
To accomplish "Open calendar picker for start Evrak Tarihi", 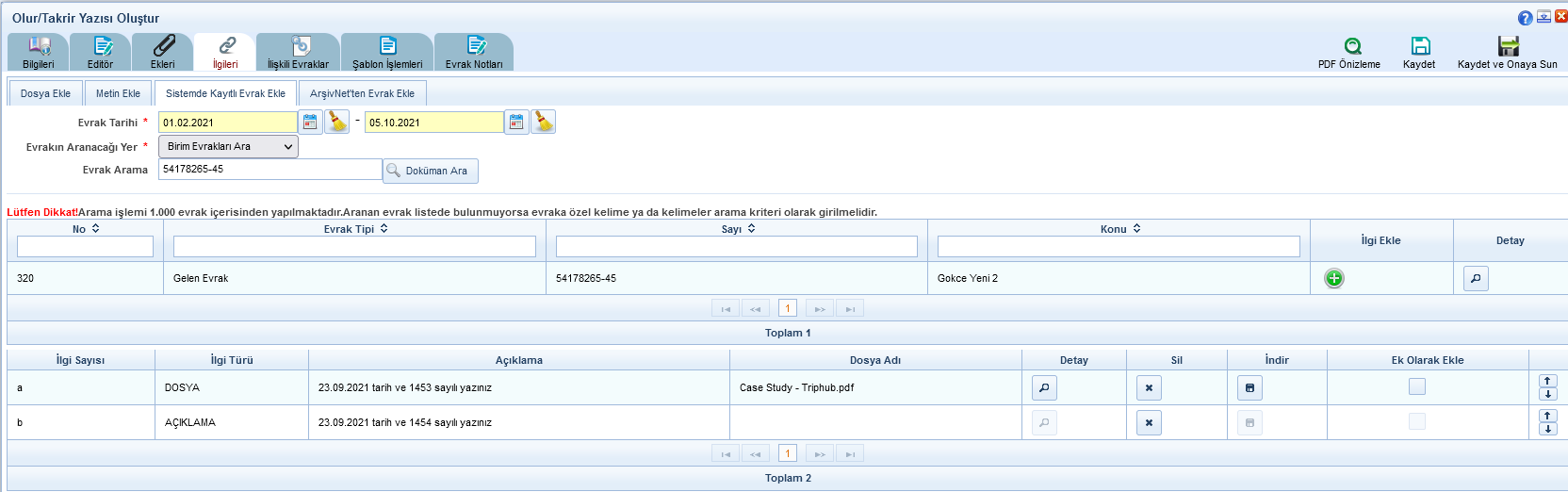I will point(310,122).
